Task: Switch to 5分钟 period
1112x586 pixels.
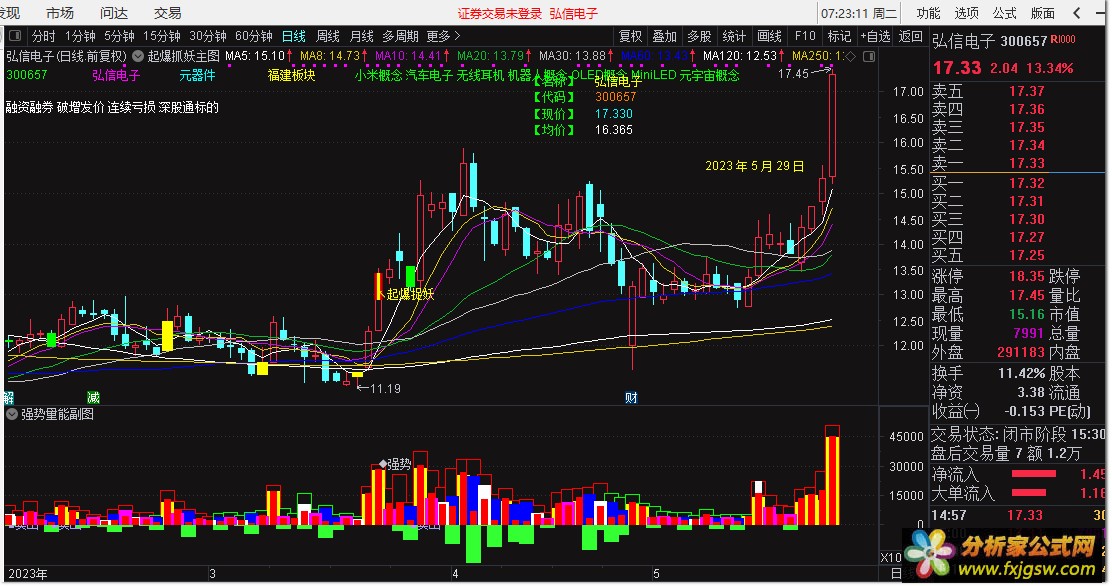Action: (x=118, y=35)
